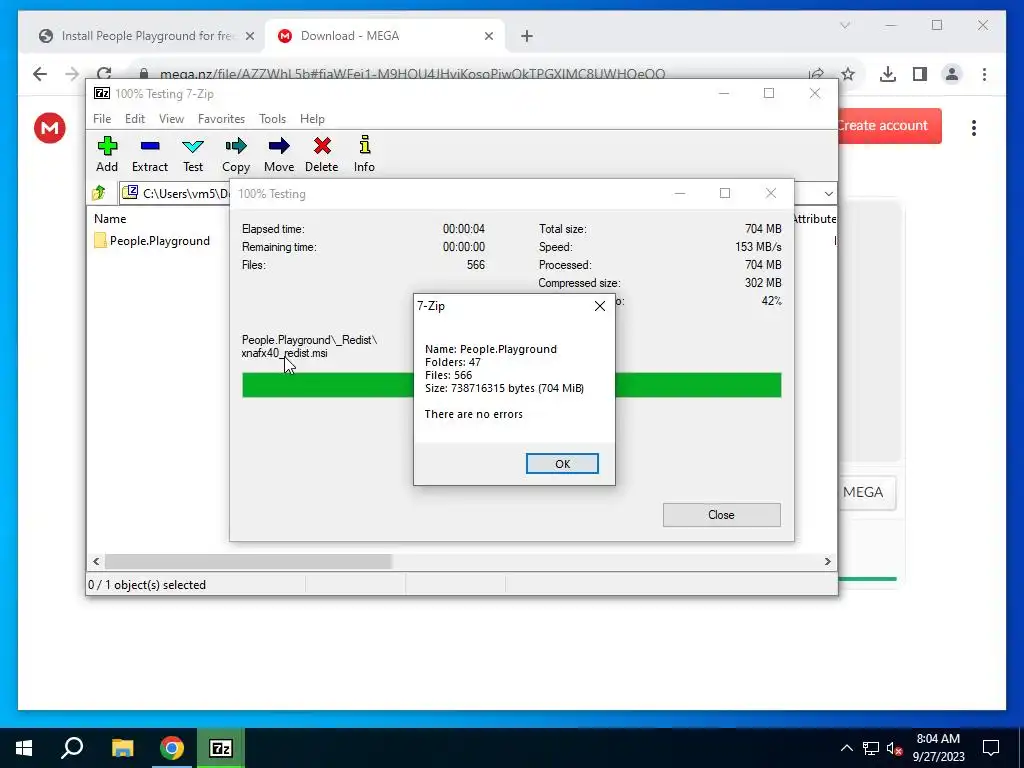Click the MEGA logo on the page
The height and width of the screenshot is (768, 1024).
(50, 127)
